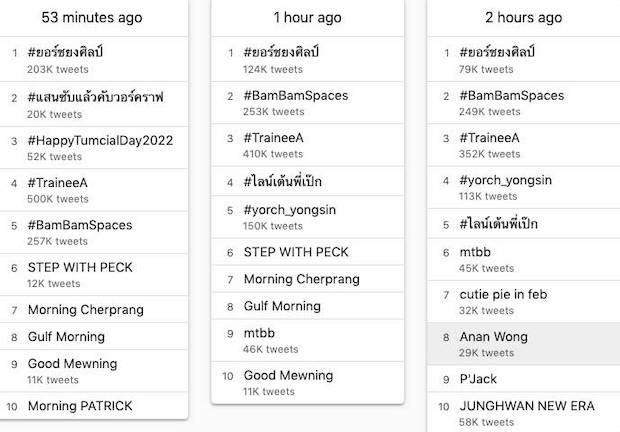Click the Anan Wong trend entry
620x432 pixels.
494,337
